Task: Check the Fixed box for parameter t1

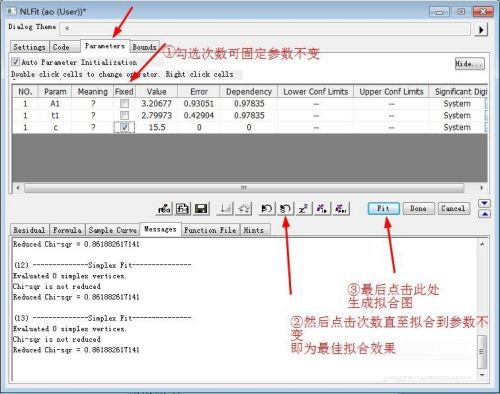Action: point(124,116)
